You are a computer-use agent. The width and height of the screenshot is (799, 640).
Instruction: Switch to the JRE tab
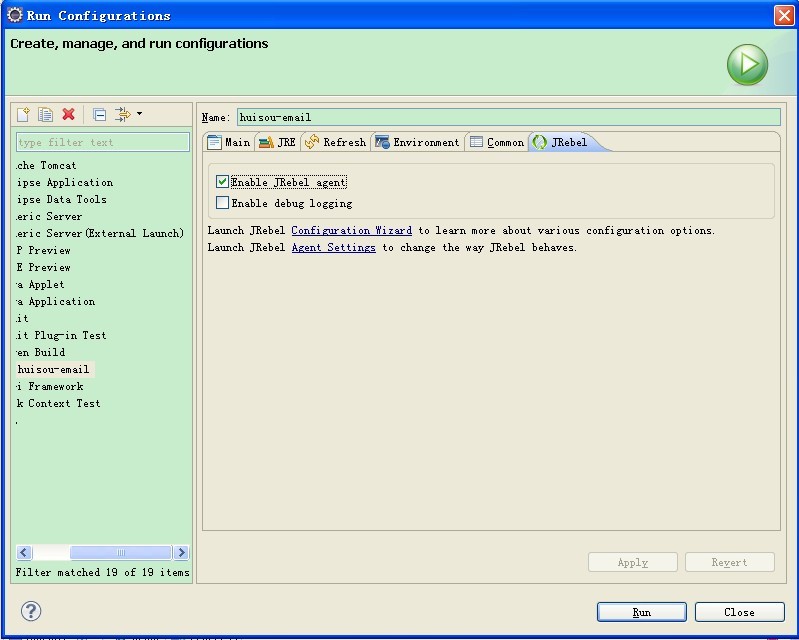click(x=278, y=142)
